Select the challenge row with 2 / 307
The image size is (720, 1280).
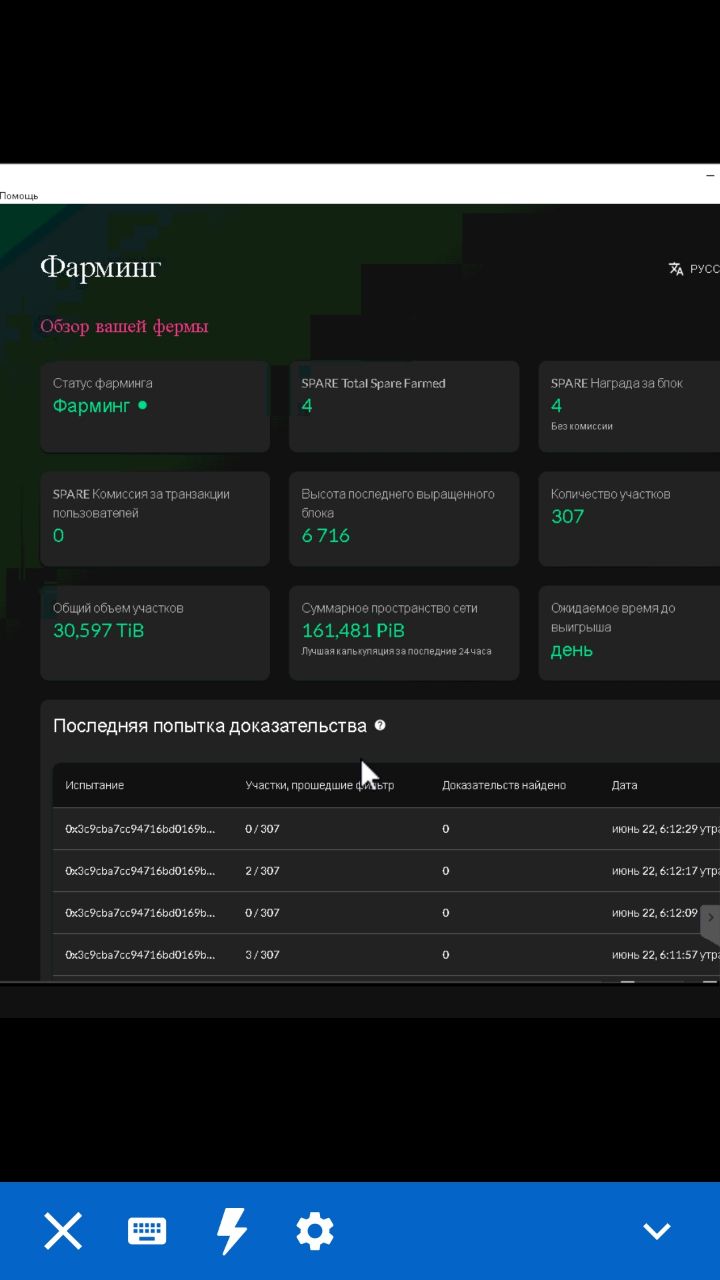(x=262, y=871)
